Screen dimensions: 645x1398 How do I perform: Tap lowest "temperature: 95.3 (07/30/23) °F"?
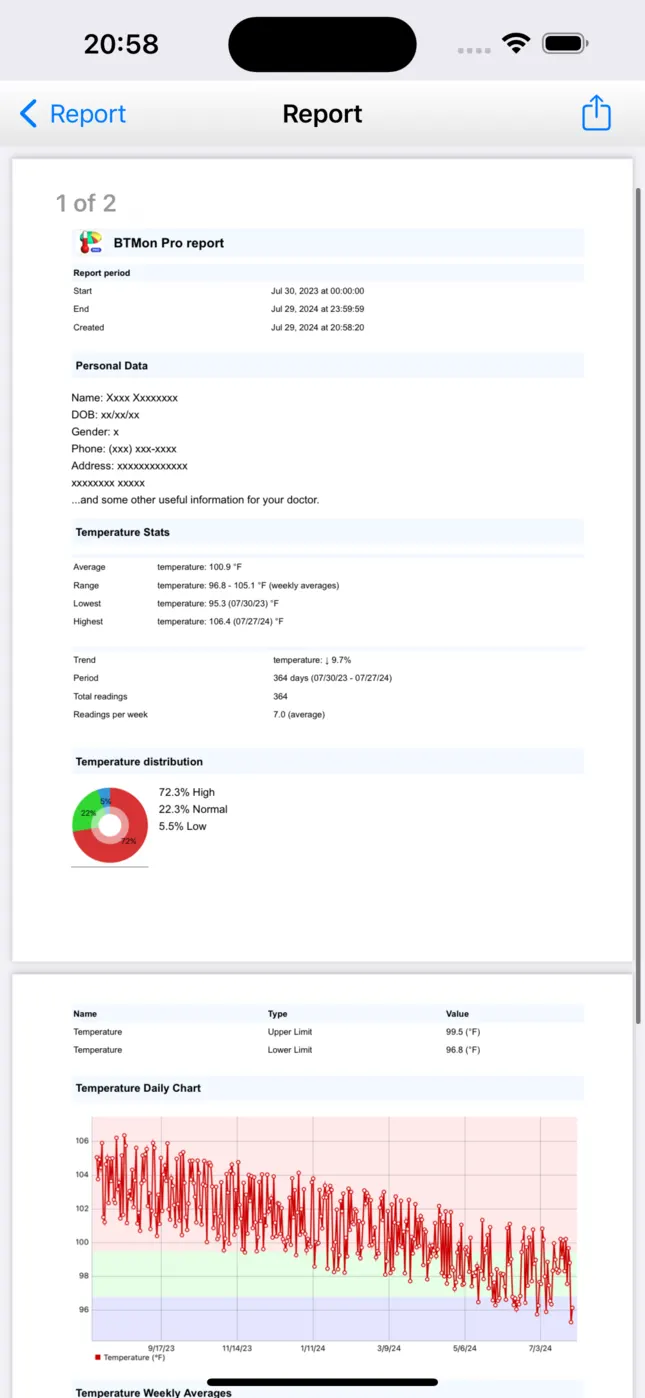[218, 603]
